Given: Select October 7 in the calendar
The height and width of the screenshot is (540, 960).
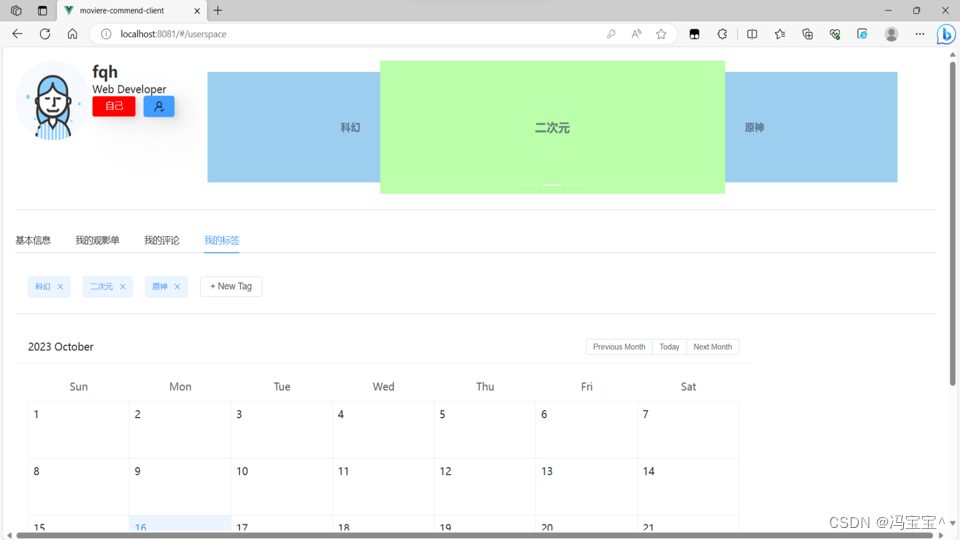Looking at the screenshot, I should [688, 430].
